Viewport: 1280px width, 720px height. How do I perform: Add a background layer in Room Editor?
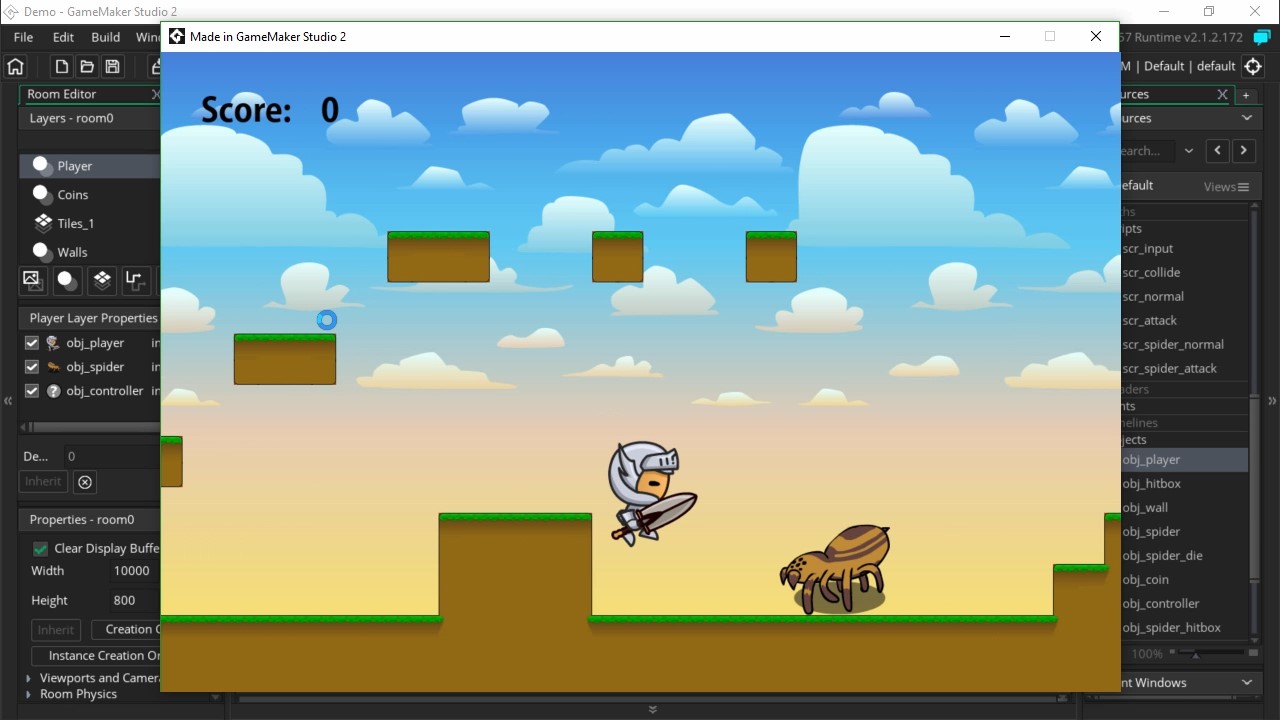[32, 281]
